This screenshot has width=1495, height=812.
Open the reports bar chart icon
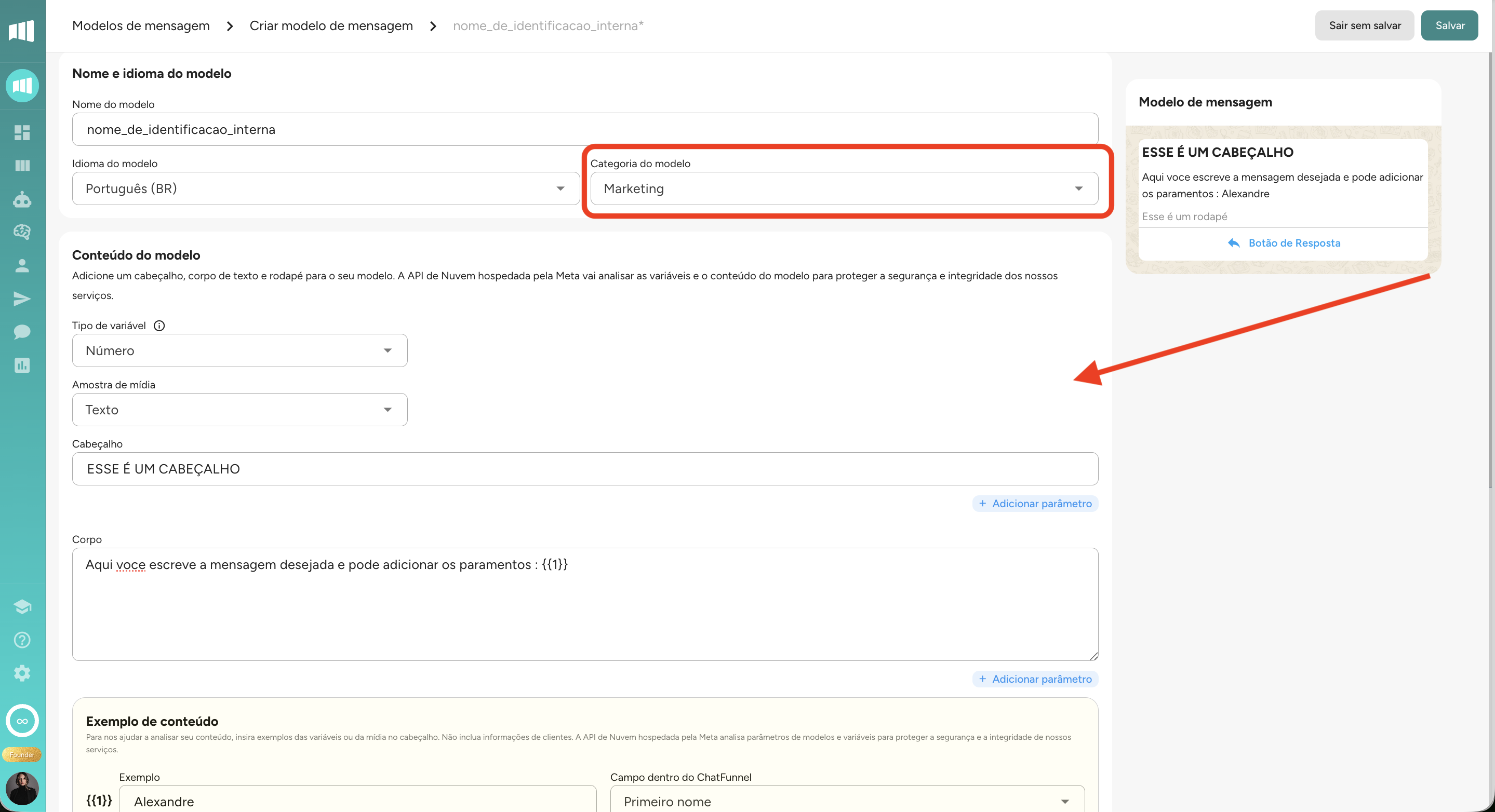tap(22, 366)
